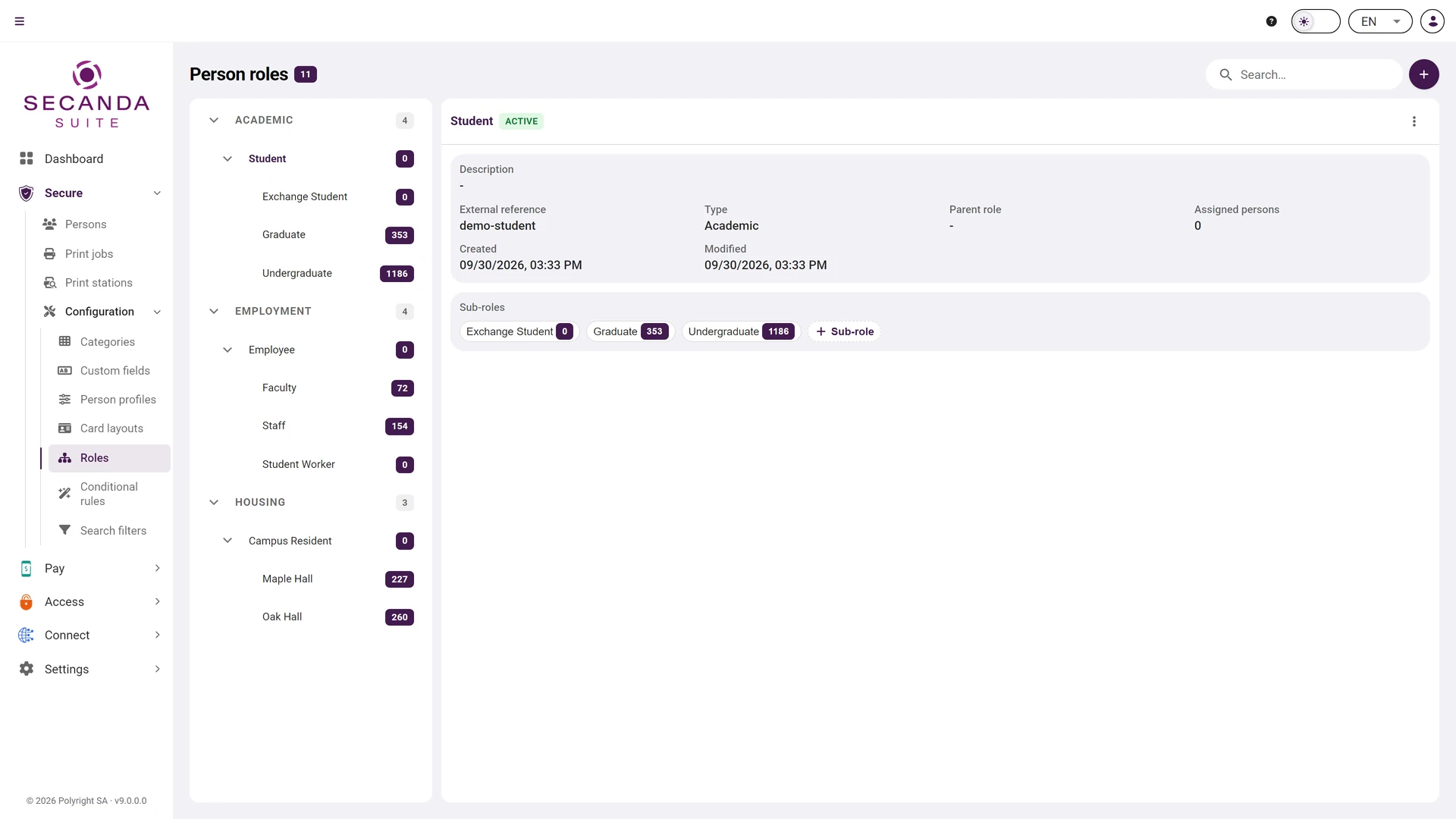The image size is (1456, 819).
Task: Click the help question mark icon
Action: [x=1272, y=21]
